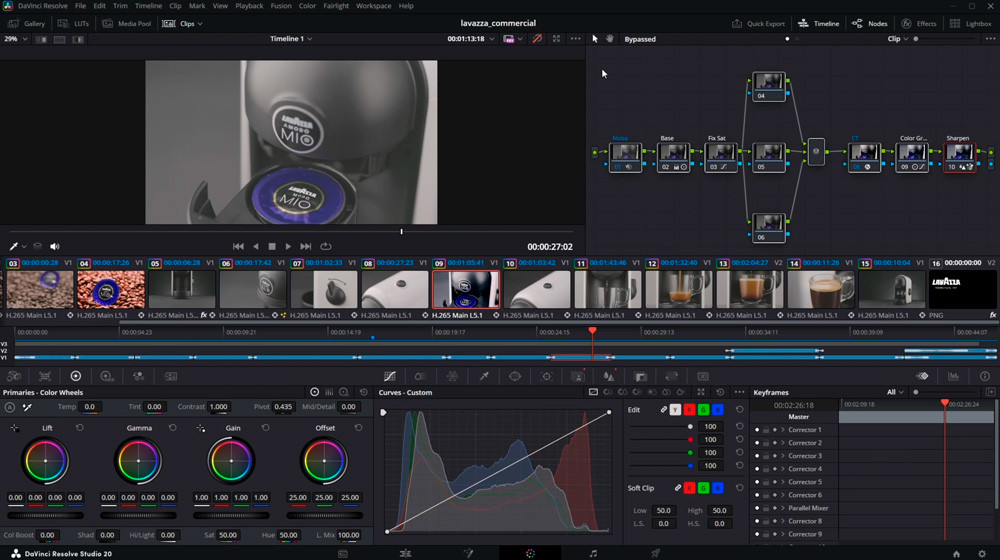Click the enhanced viewer expand icon

[556, 39]
